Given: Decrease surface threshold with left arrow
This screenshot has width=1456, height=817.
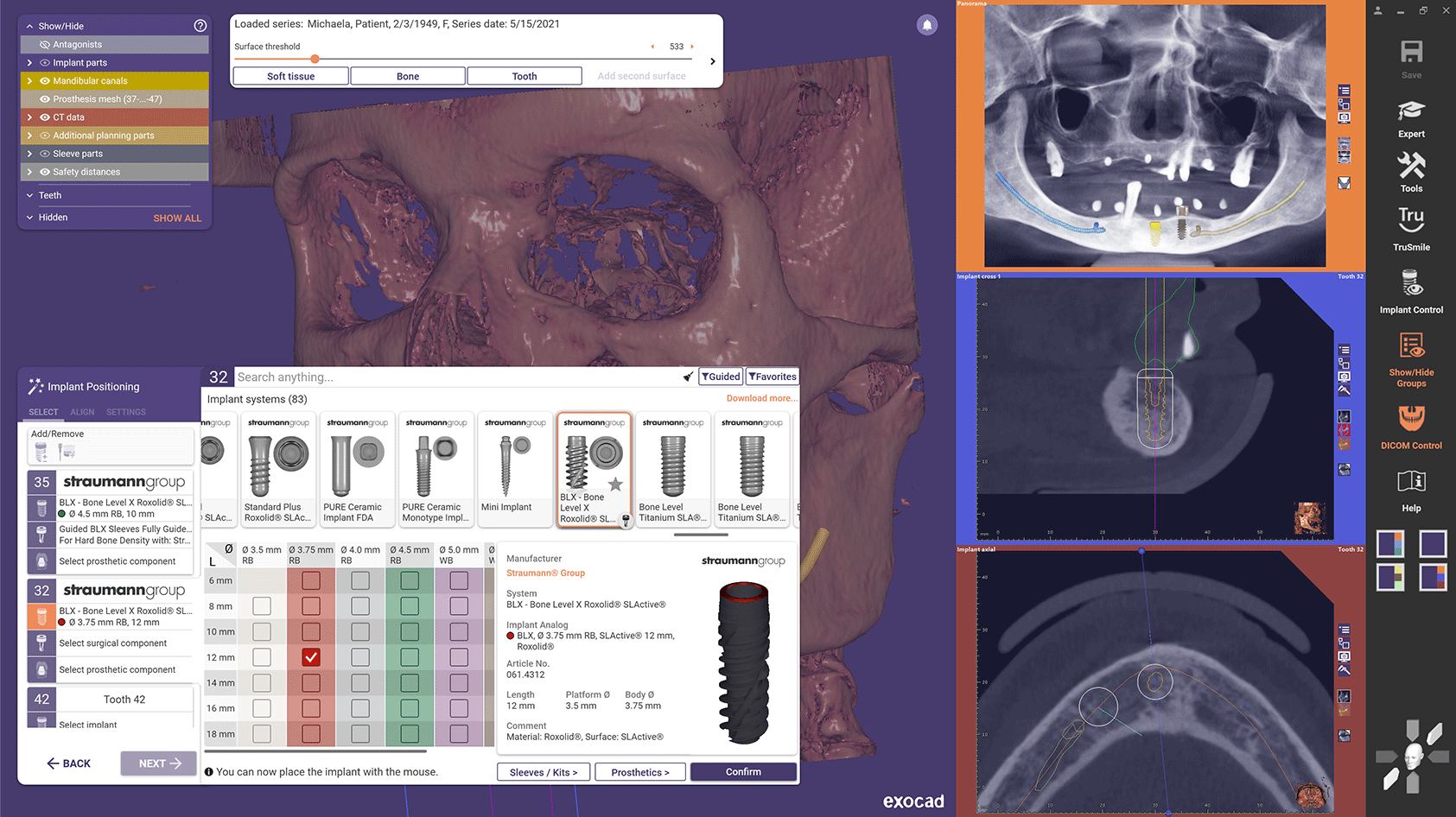Looking at the screenshot, I should click(652, 47).
